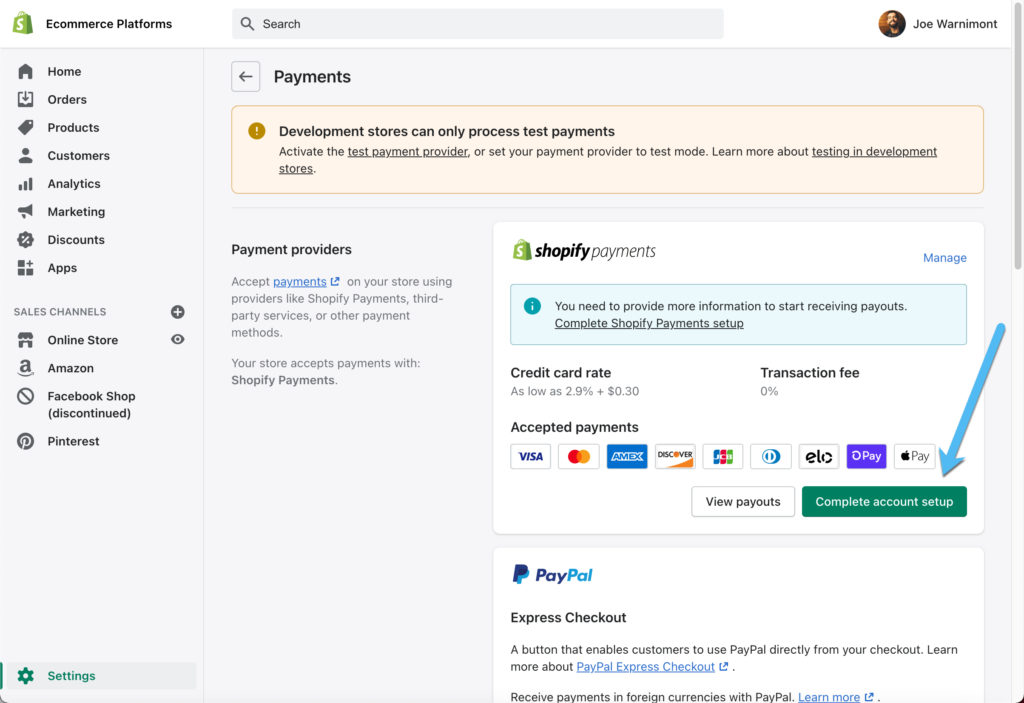Click the Complete account setup button

(884, 502)
